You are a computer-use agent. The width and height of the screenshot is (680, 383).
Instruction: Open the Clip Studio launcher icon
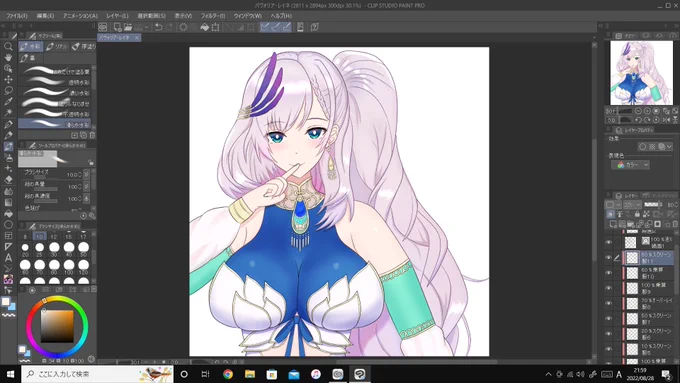point(103,27)
